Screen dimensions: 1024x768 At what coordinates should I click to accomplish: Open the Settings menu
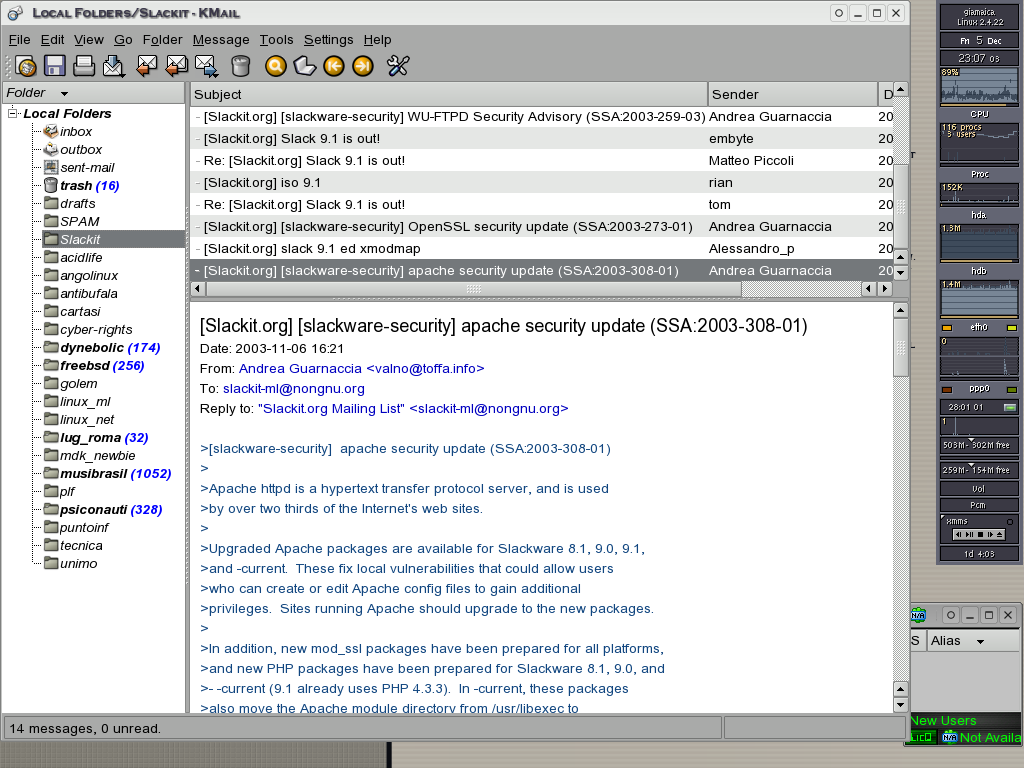click(328, 40)
